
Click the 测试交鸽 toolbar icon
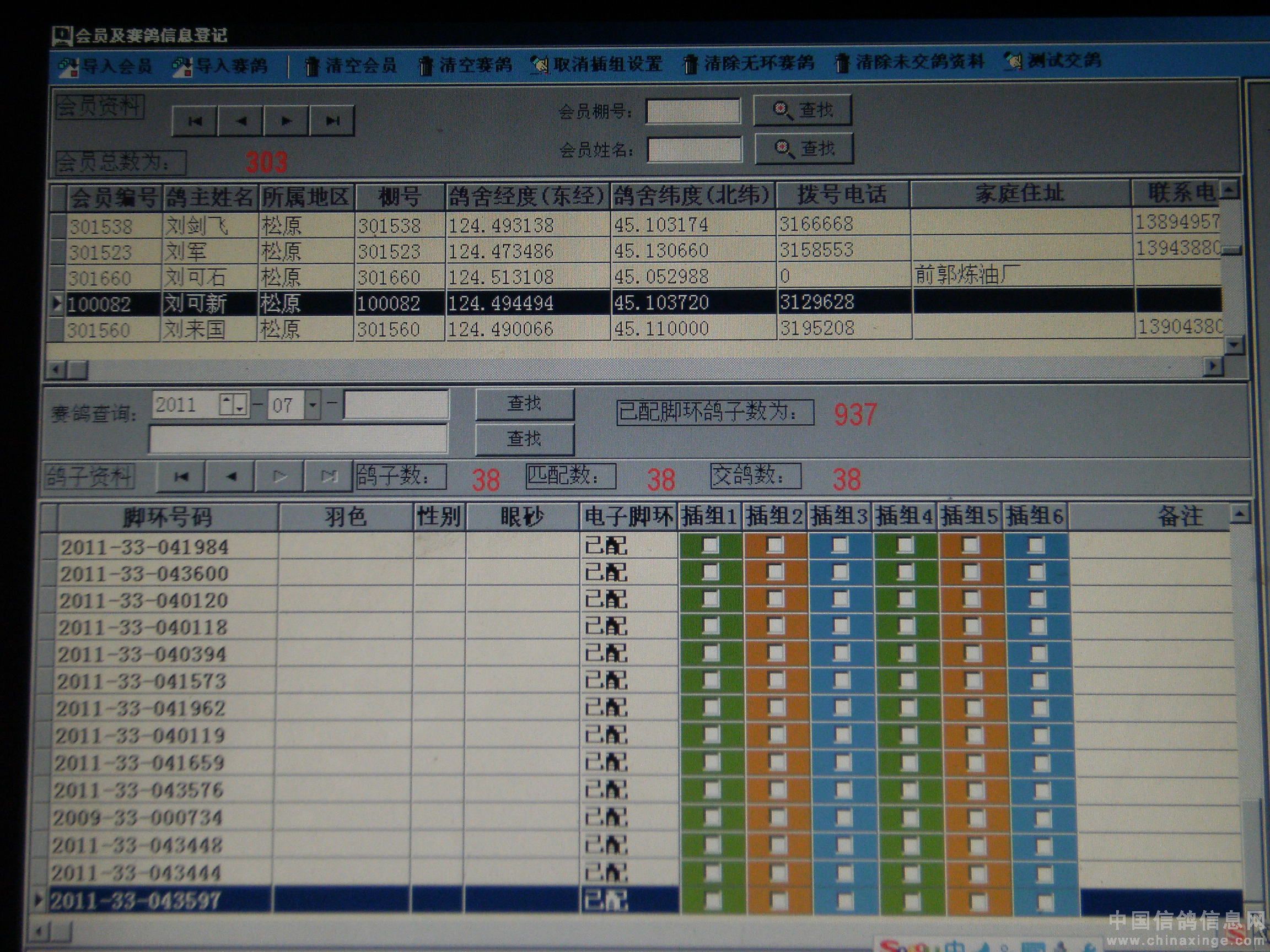1013,61
